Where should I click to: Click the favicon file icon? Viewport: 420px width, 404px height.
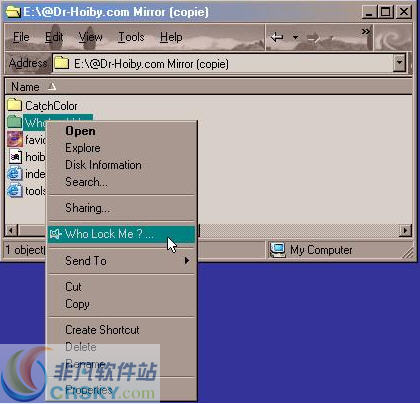click(x=15, y=139)
